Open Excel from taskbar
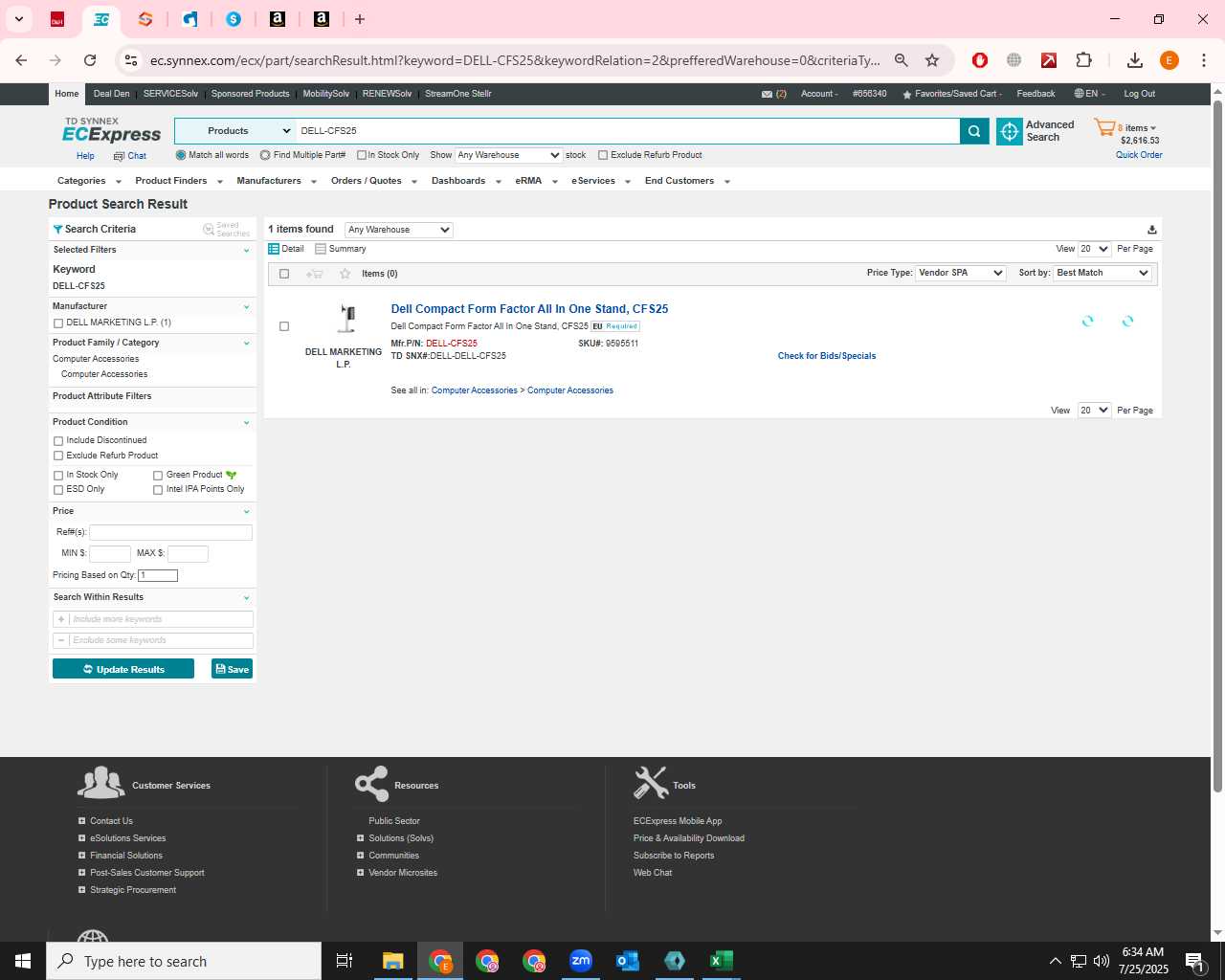Viewport: 1225px width, 980px height. pyautogui.click(x=722, y=961)
